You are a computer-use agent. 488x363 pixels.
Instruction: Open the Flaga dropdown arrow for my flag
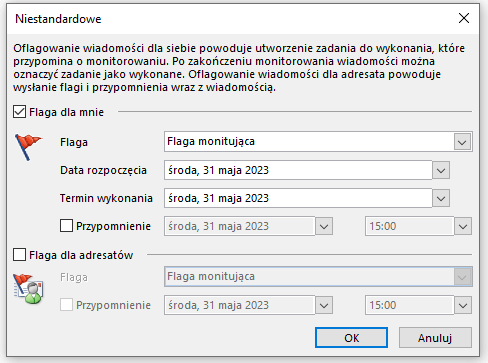pyautogui.click(x=462, y=142)
